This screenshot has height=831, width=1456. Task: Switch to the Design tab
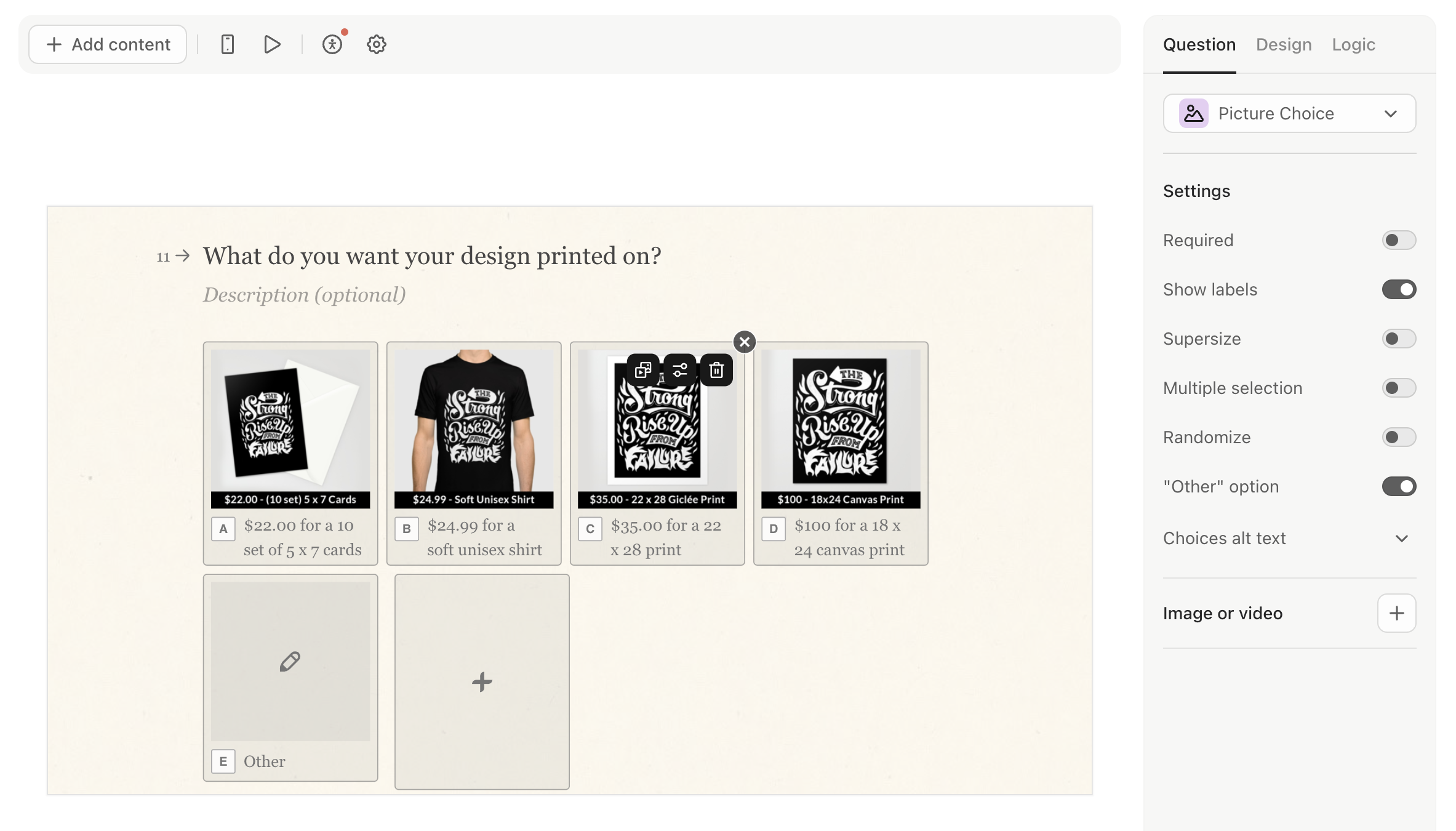[1284, 44]
